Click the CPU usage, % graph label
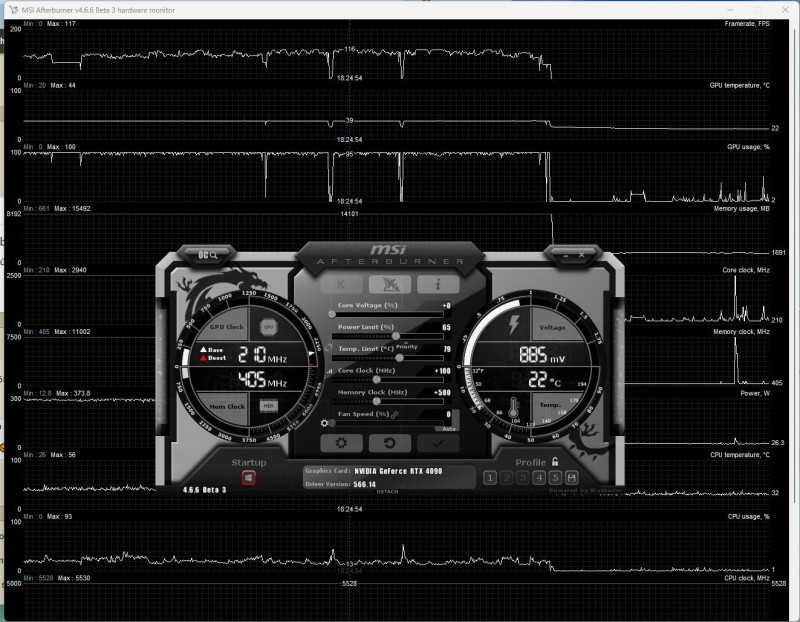The height and width of the screenshot is (622, 800). point(748,516)
